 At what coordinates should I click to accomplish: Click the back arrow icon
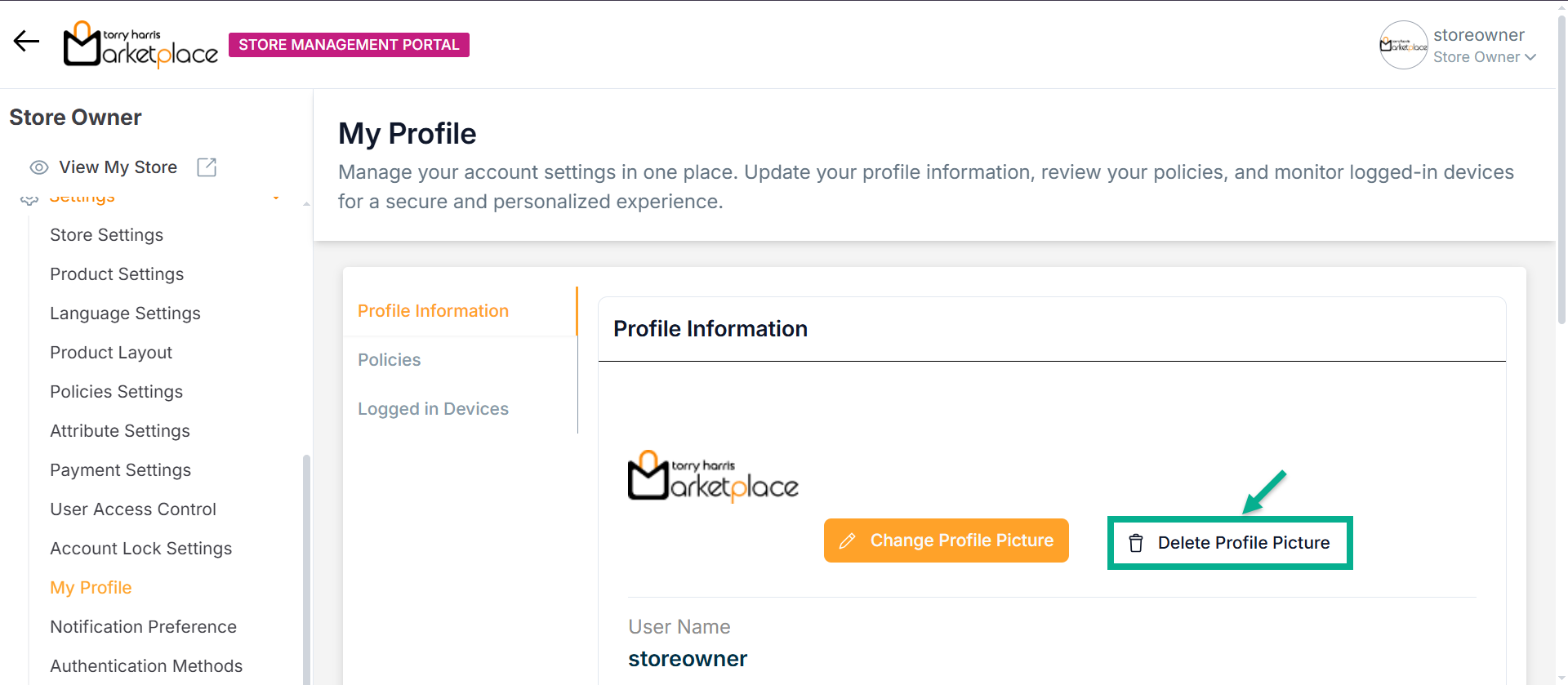point(26,41)
